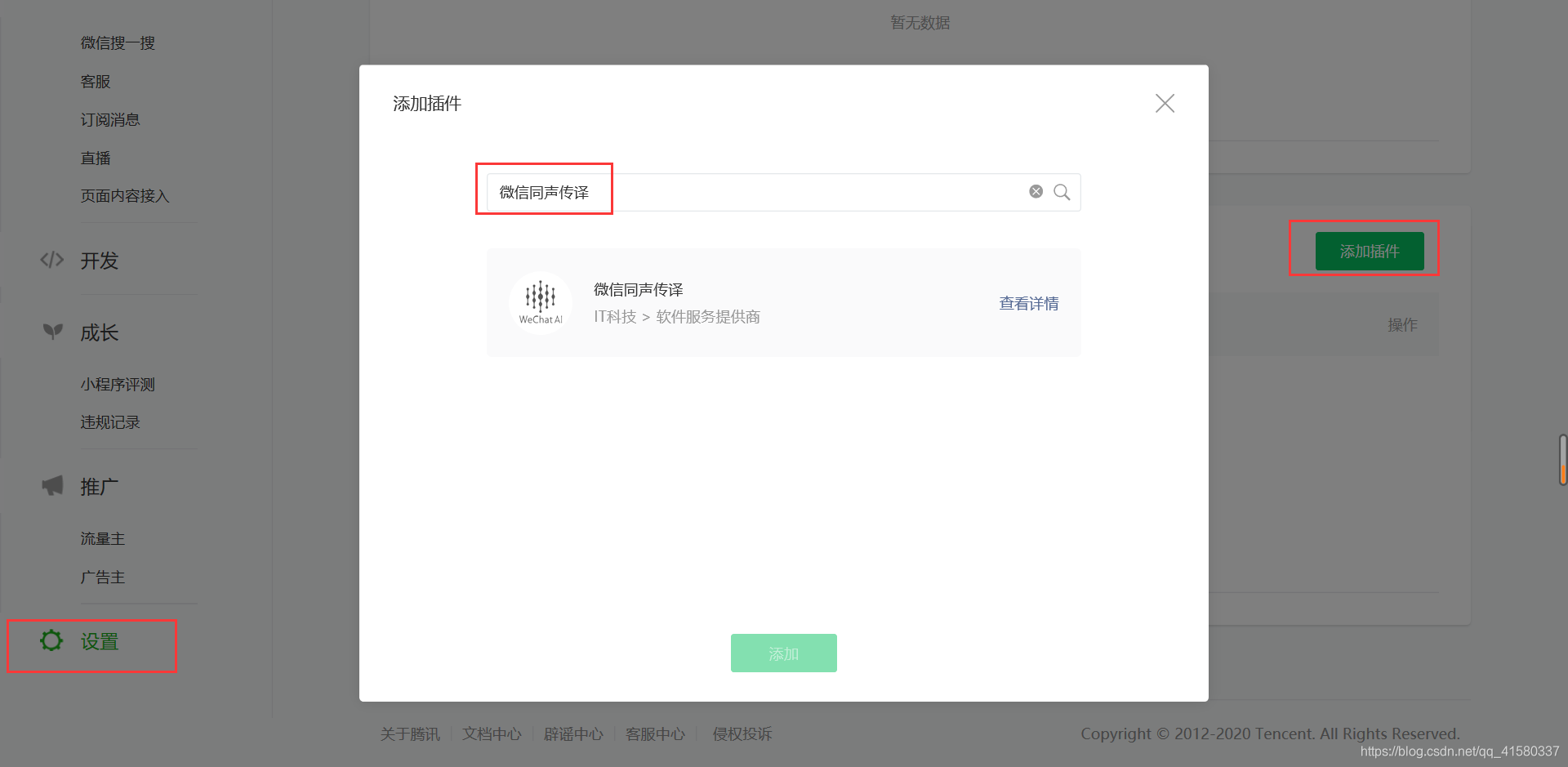
Task: Click the 添加 button in the dialog
Action: [x=783, y=653]
